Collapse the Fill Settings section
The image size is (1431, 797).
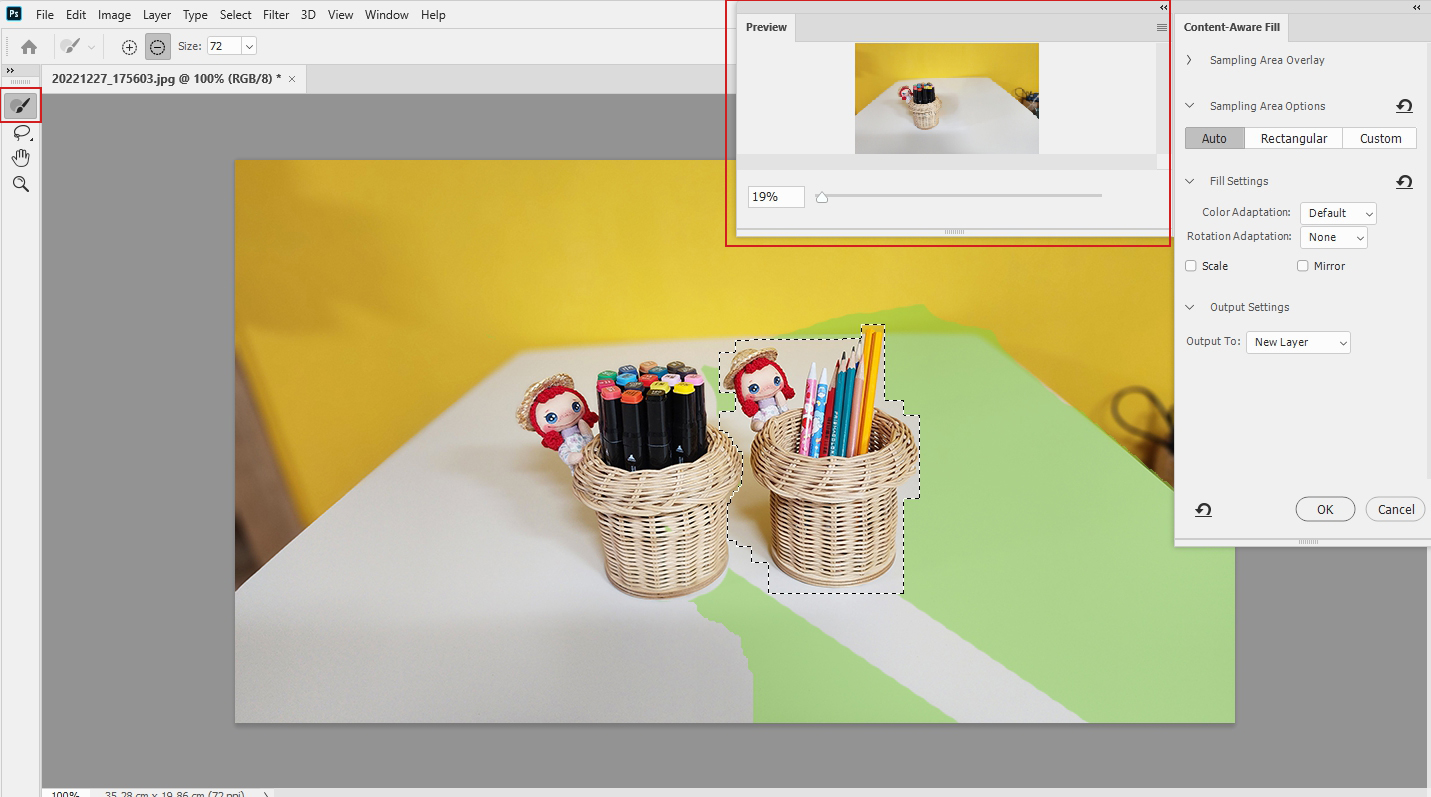[x=1189, y=181]
